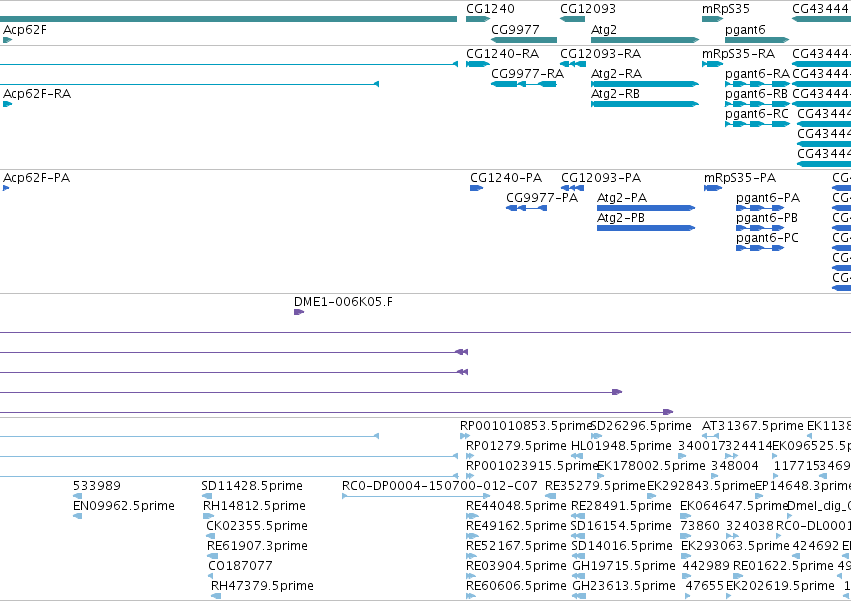Click the mRpS35-PA protein label
Viewport: 851px width, 601px height.
tap(740, 178)
